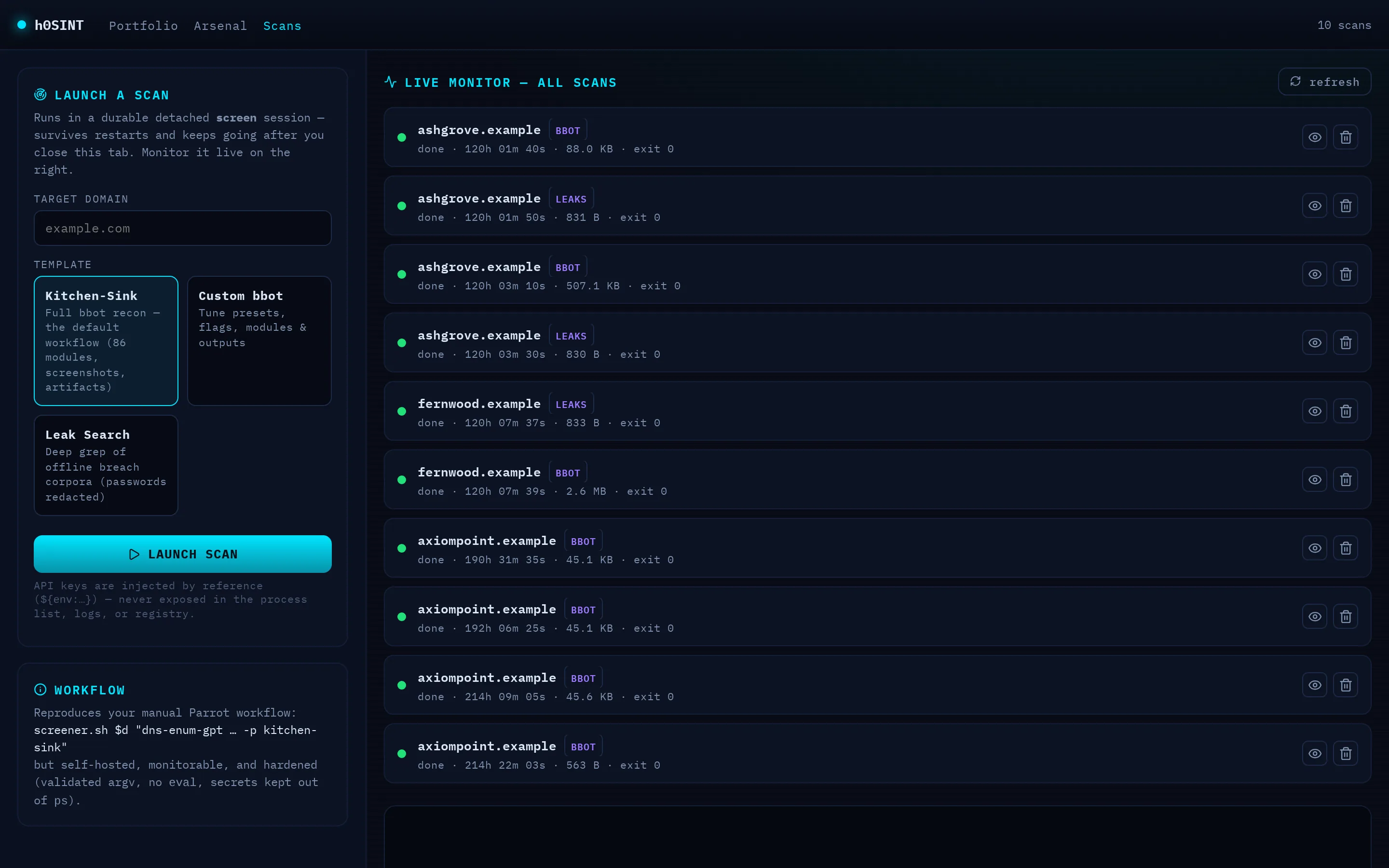The width and height of the screenshot is (1389, 868).
Task: Click the Live Monitor pulse icon
Action: [x=390, y=82]
